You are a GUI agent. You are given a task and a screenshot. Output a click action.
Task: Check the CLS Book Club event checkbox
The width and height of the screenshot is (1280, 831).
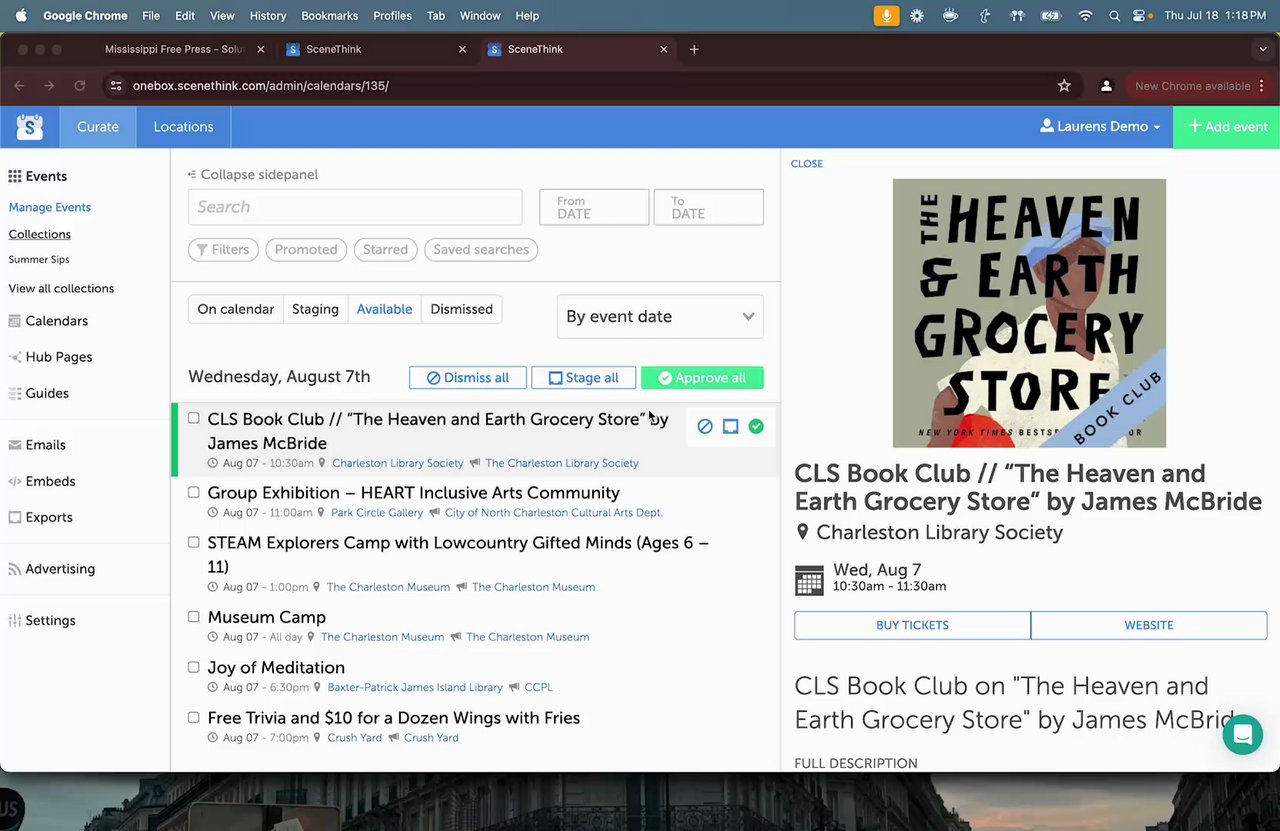(x=194, y=419)
